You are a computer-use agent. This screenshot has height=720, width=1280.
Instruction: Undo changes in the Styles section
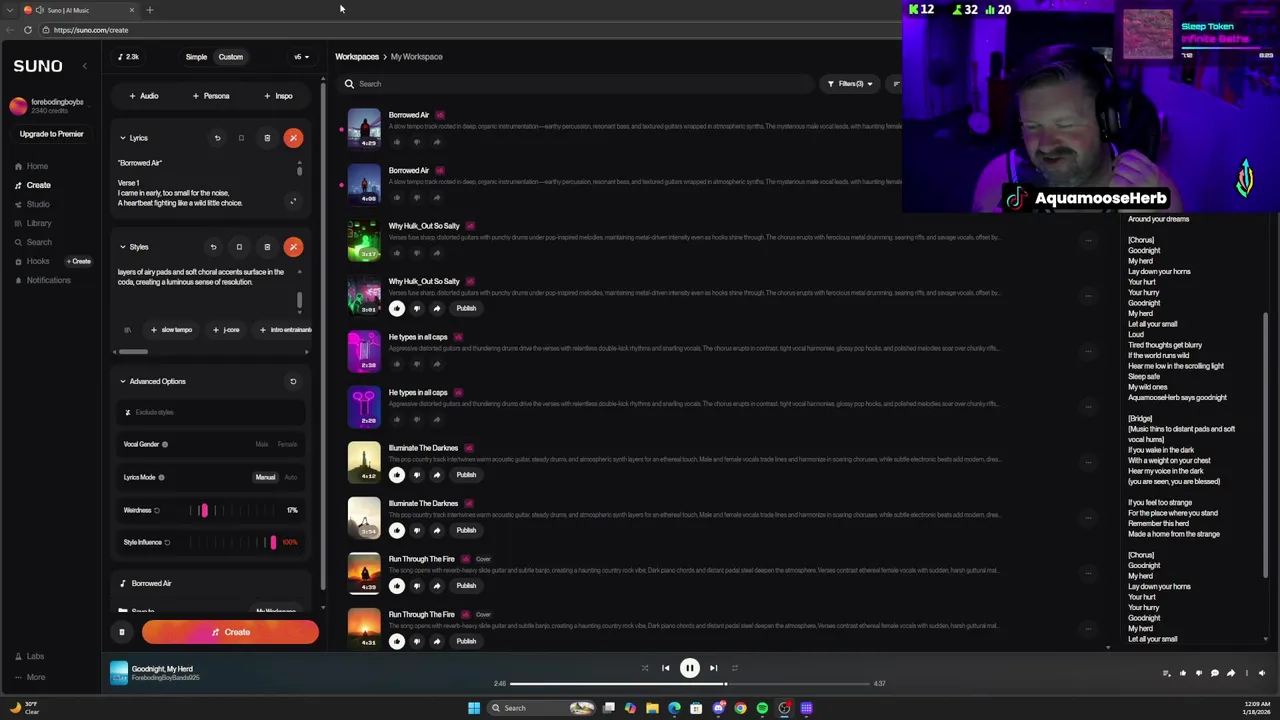(213, 247)
